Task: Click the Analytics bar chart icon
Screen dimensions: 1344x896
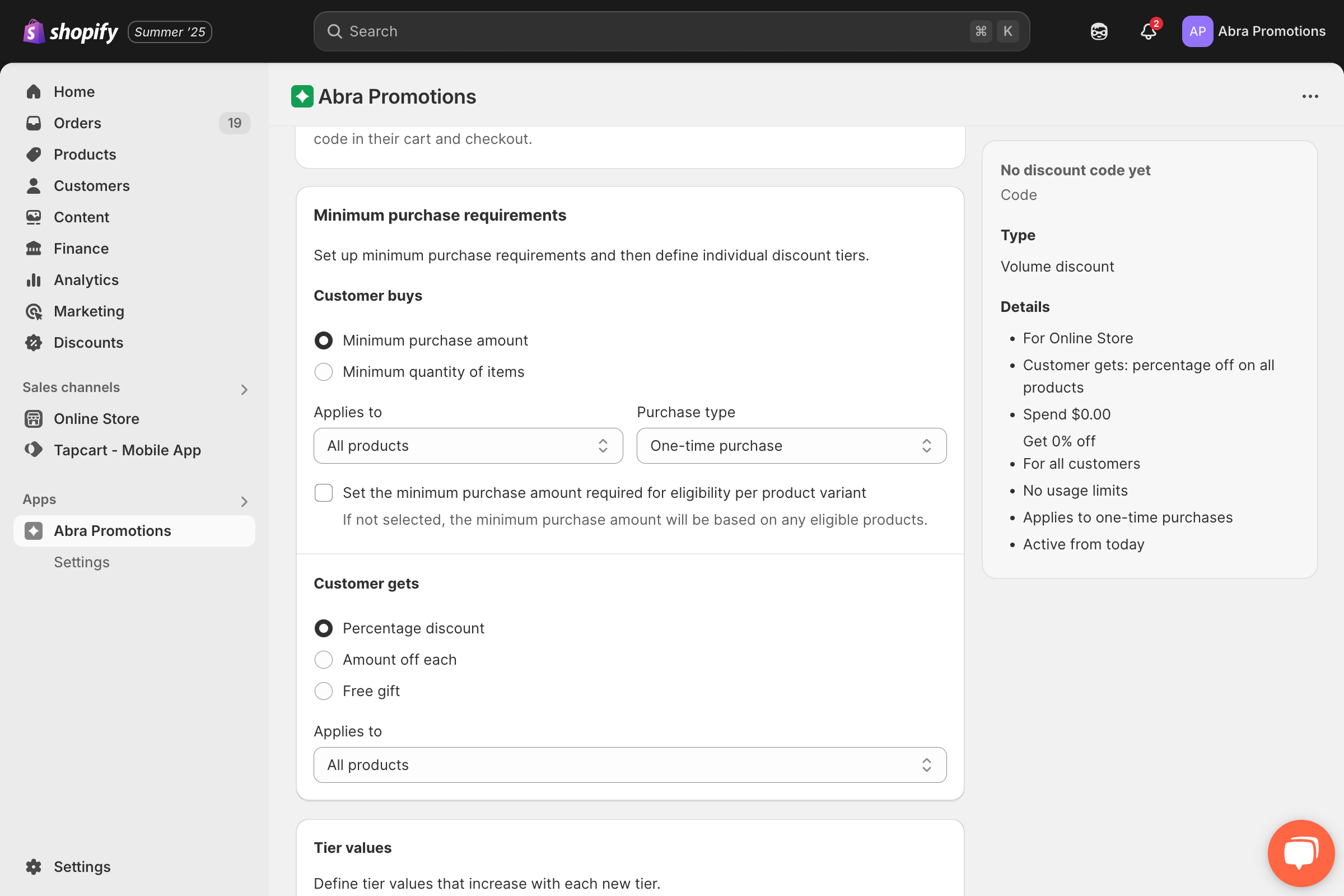Action: click(x=34, y=280)
